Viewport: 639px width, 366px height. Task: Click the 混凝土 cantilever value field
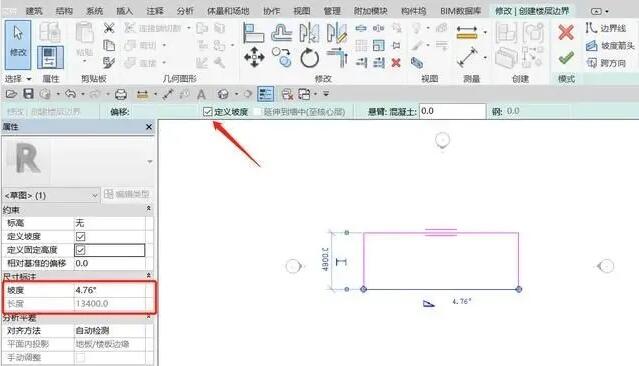click(452, 111)
